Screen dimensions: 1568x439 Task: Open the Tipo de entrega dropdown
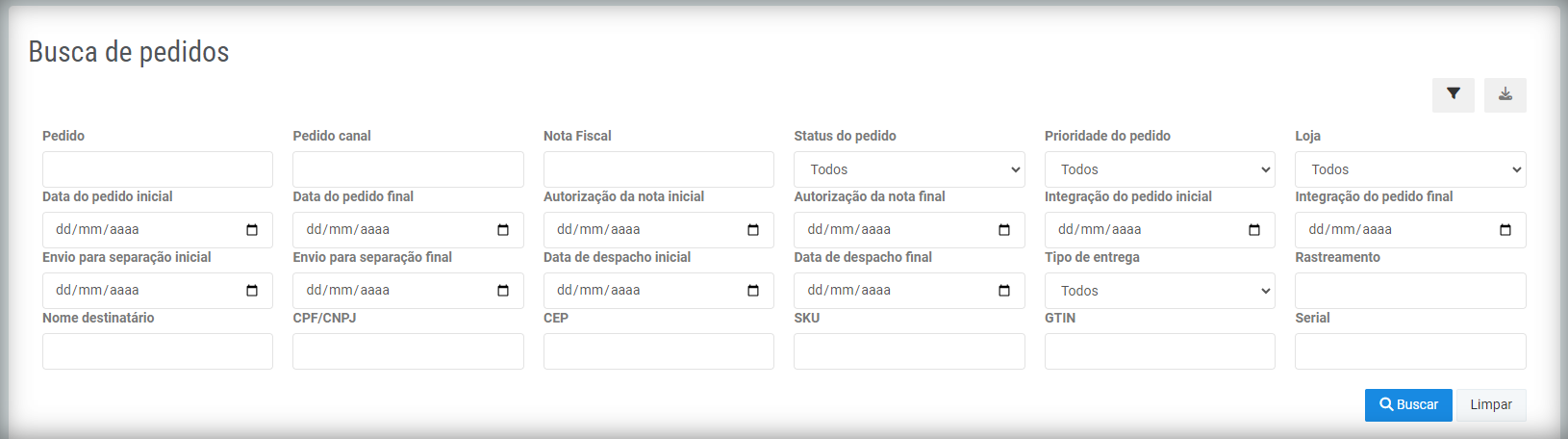click(1160, 291)
